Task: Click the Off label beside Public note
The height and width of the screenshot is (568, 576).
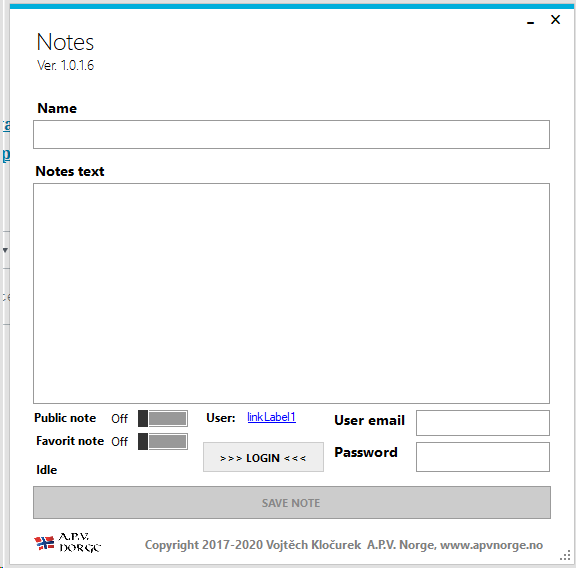Action: [x=119, y=418]
